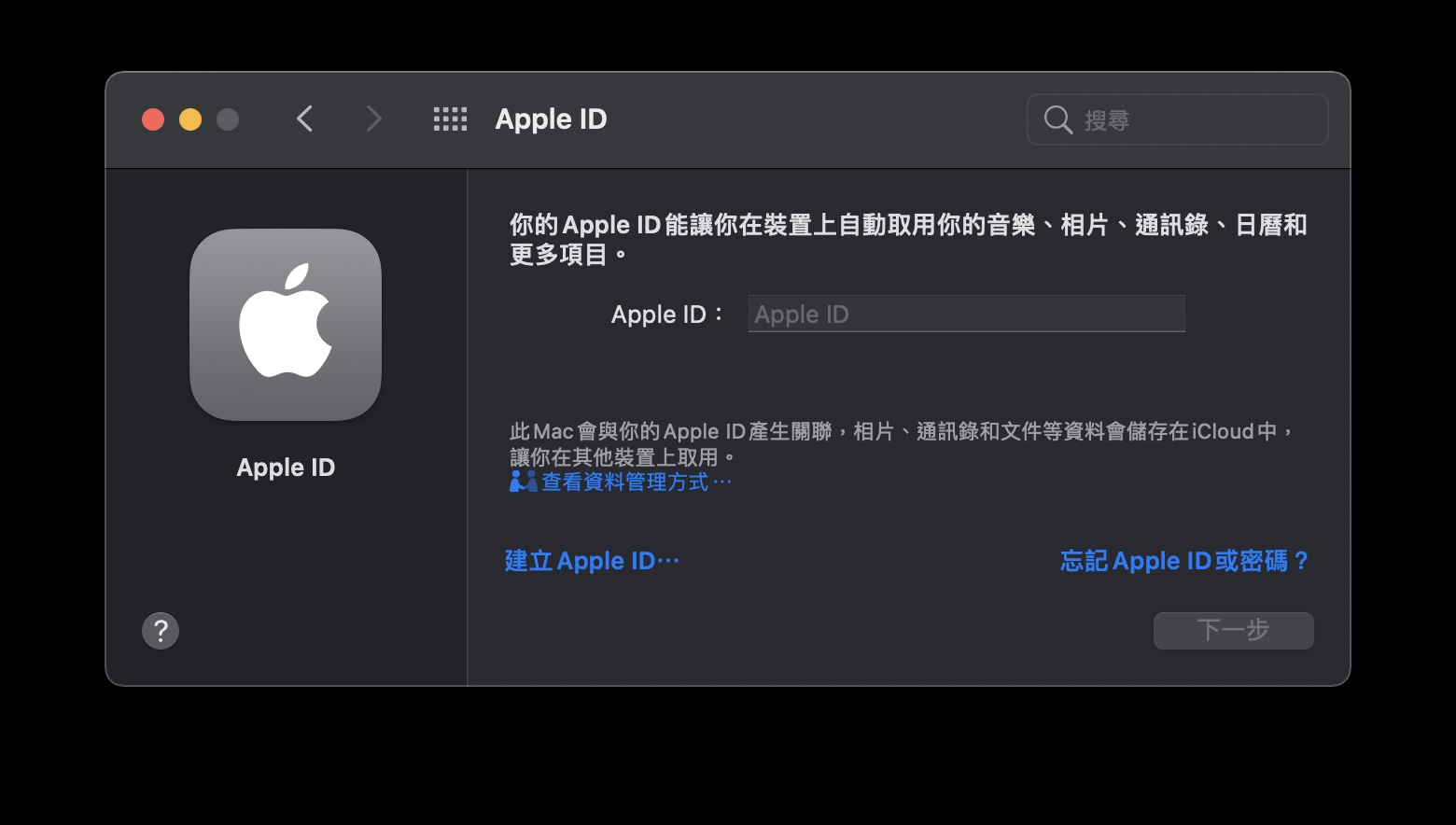Click the Apple ID： field label

tap(667, 315)
